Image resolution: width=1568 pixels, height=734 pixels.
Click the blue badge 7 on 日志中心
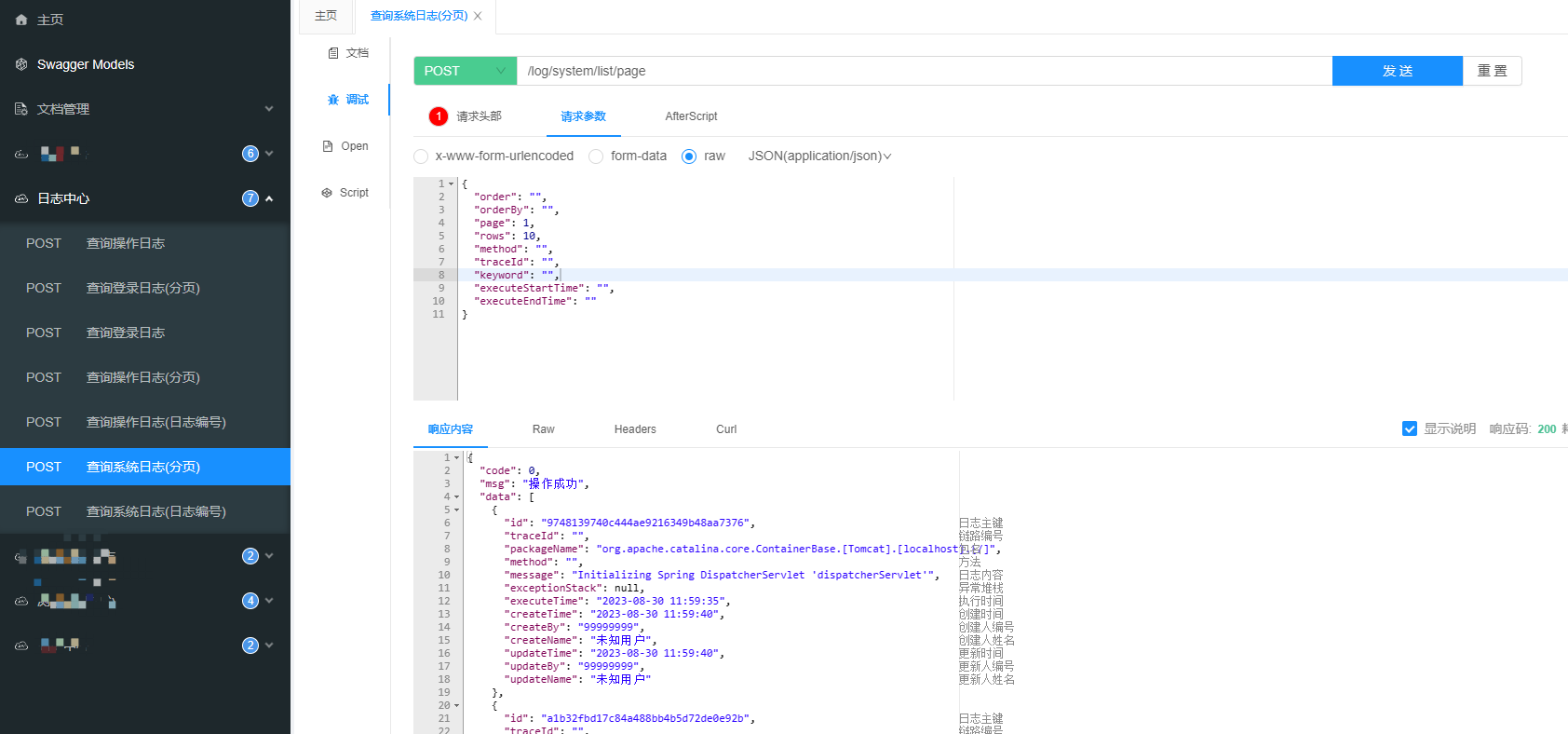click(x=250, y=198)
